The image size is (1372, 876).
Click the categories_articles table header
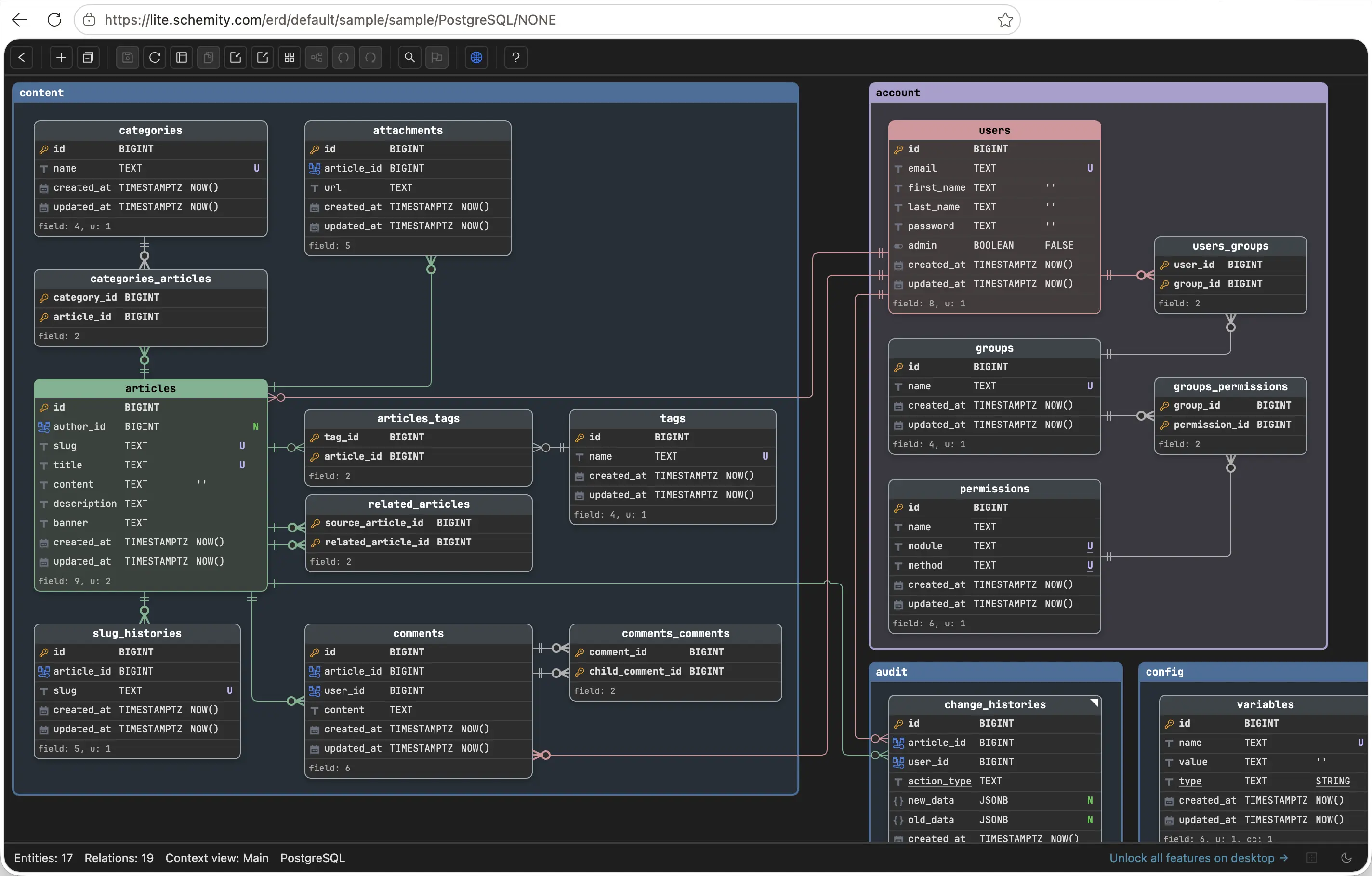click(x=150, y=279)
